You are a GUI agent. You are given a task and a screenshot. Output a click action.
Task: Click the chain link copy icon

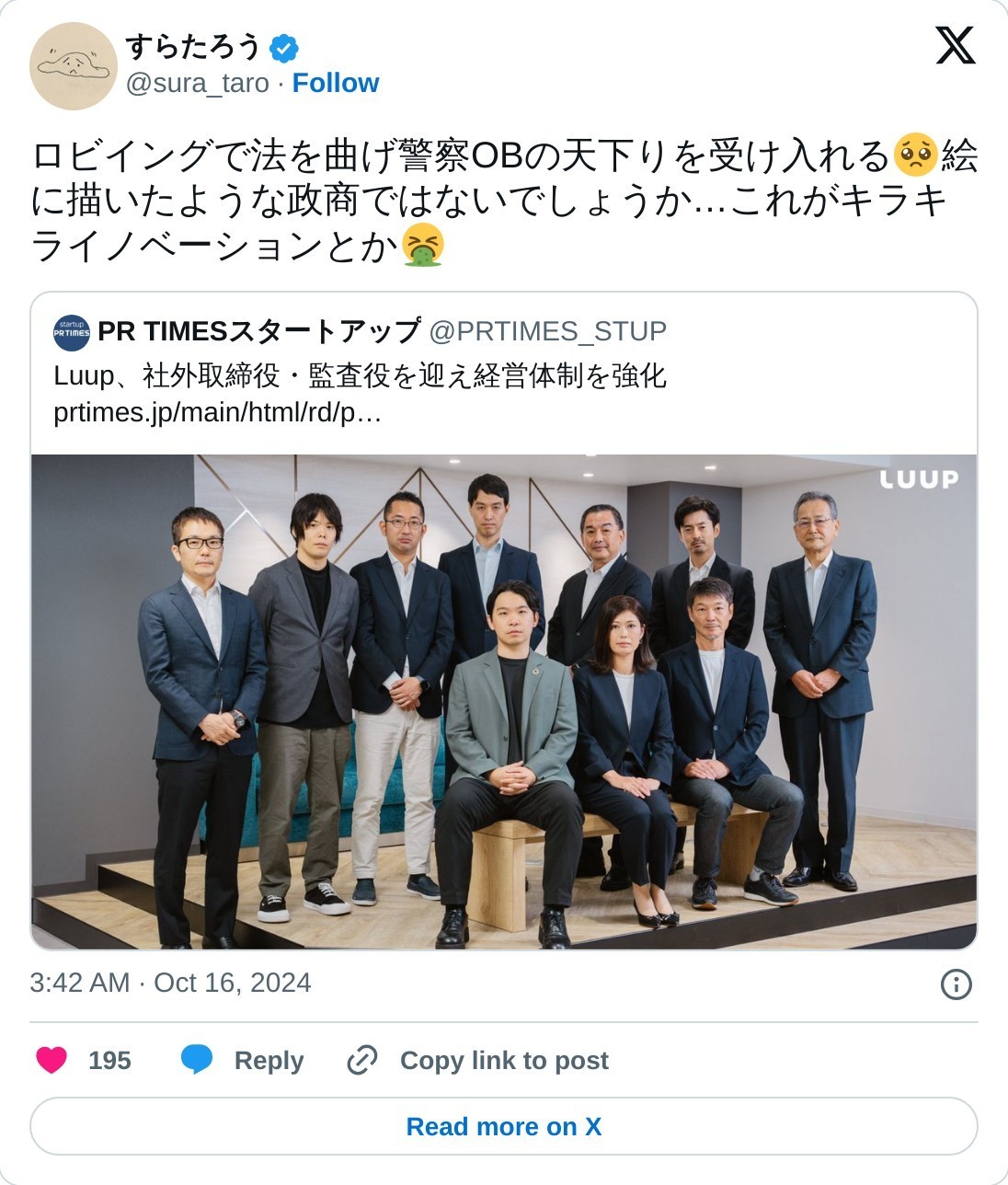pyautogui.click(x=362, y=1060)
